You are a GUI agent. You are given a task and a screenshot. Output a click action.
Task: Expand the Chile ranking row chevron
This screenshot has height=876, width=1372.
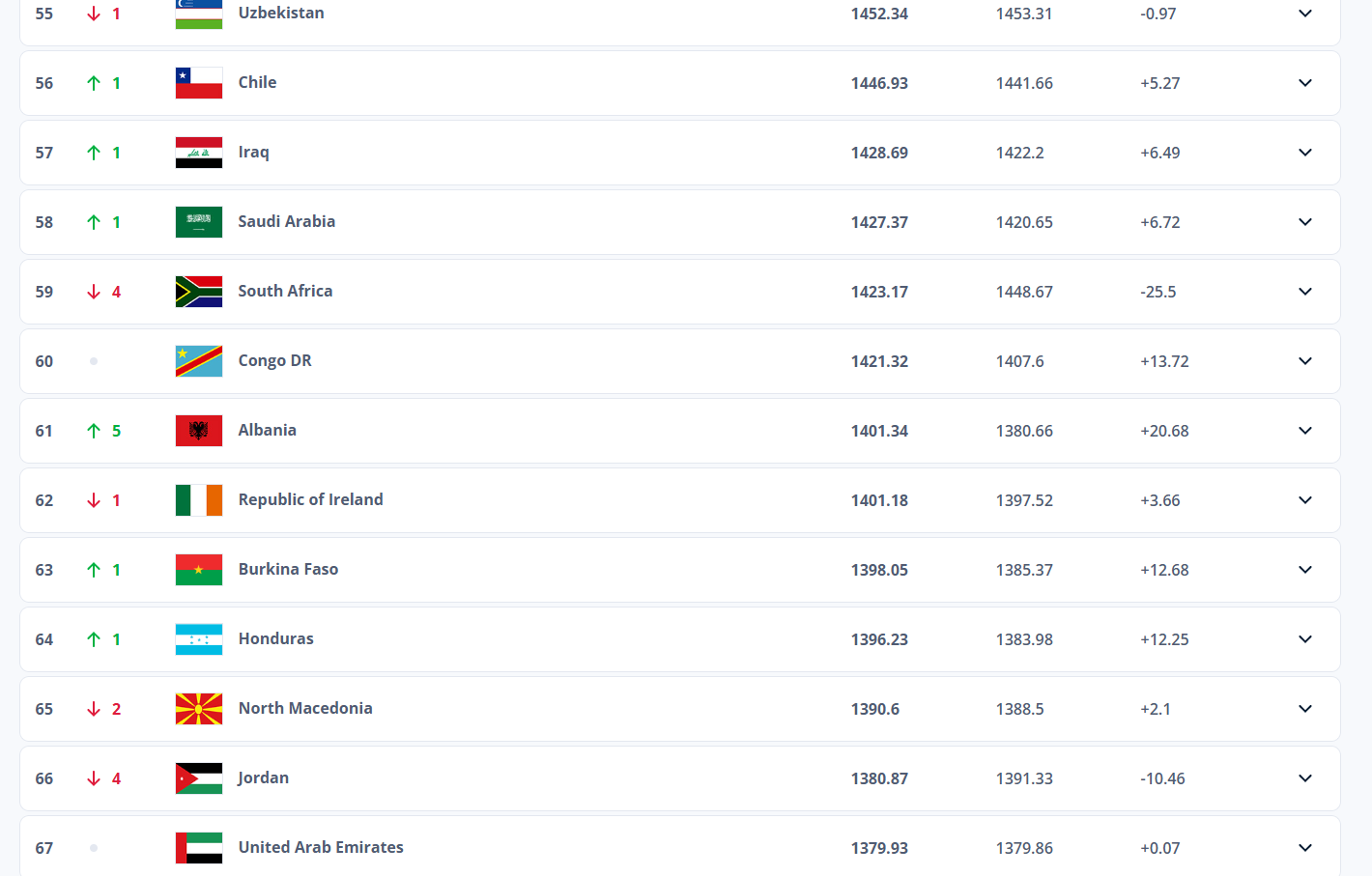1305,83
